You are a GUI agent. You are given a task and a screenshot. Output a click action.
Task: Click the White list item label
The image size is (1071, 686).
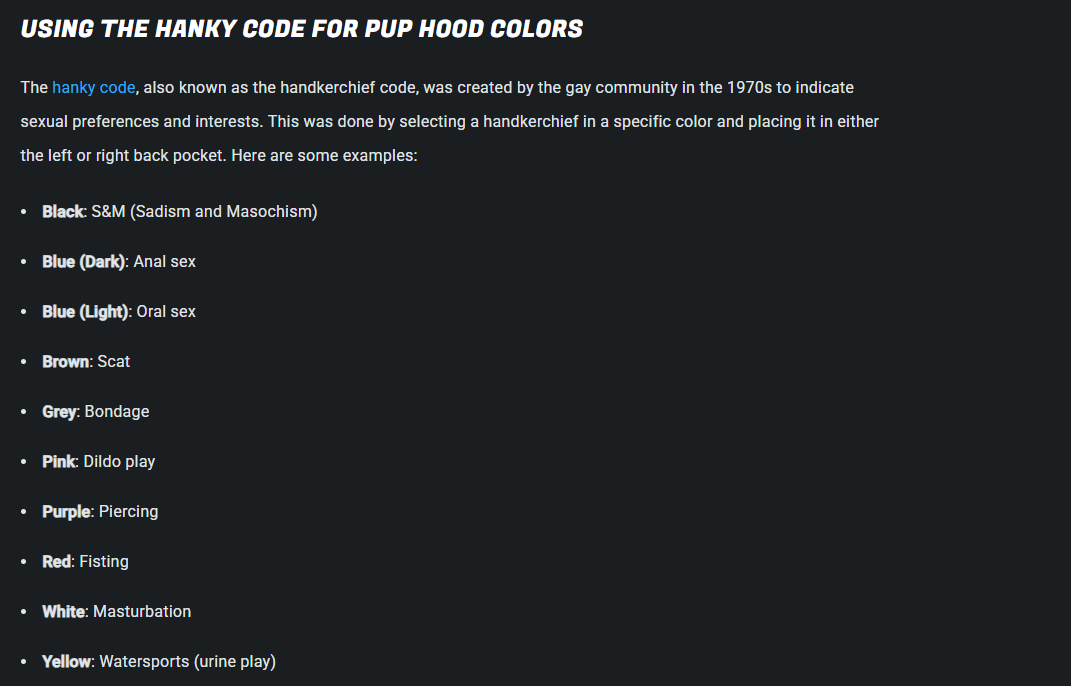[64, 612]
